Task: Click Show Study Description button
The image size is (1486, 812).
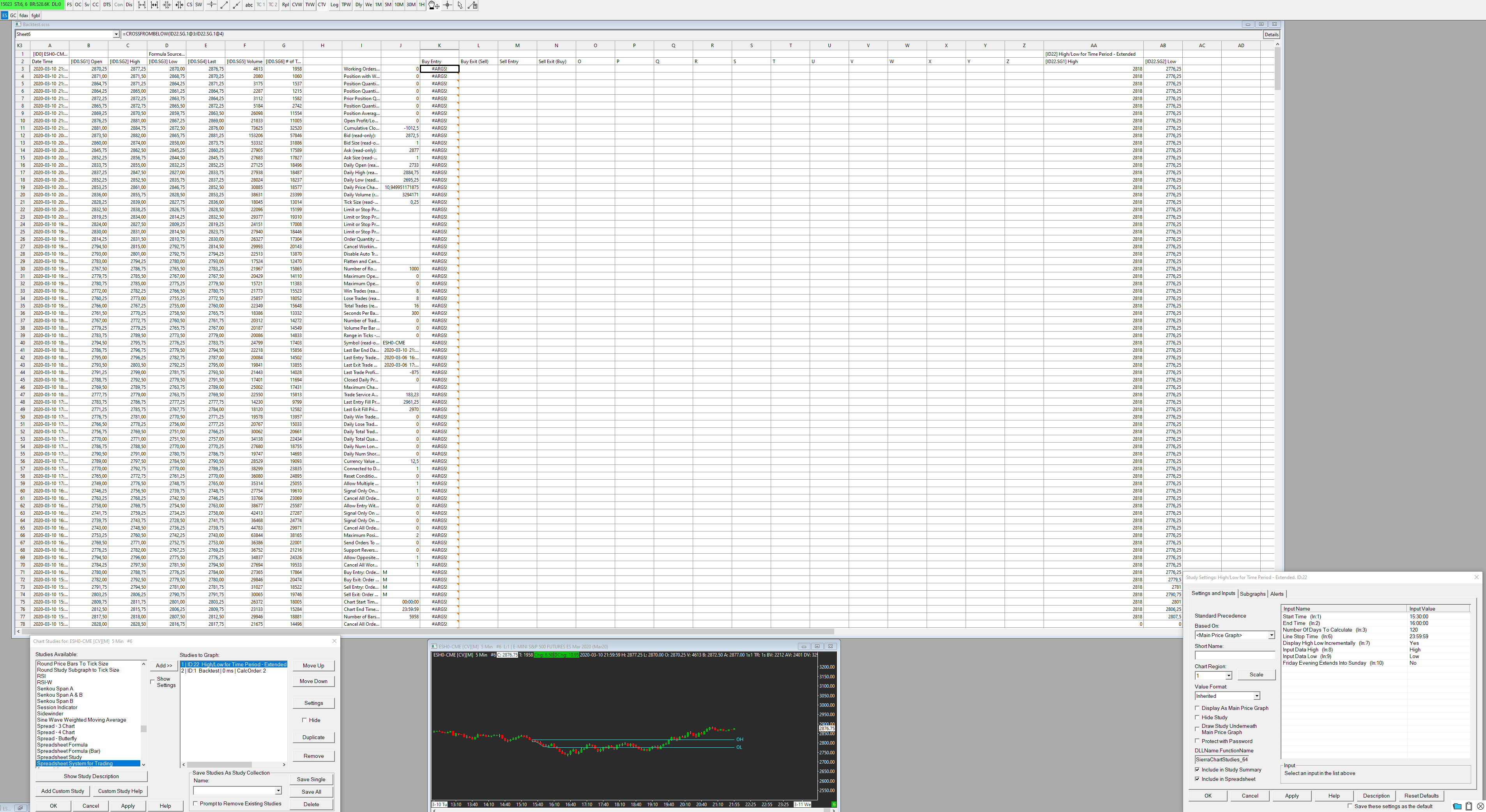Action: coord(91,776)
